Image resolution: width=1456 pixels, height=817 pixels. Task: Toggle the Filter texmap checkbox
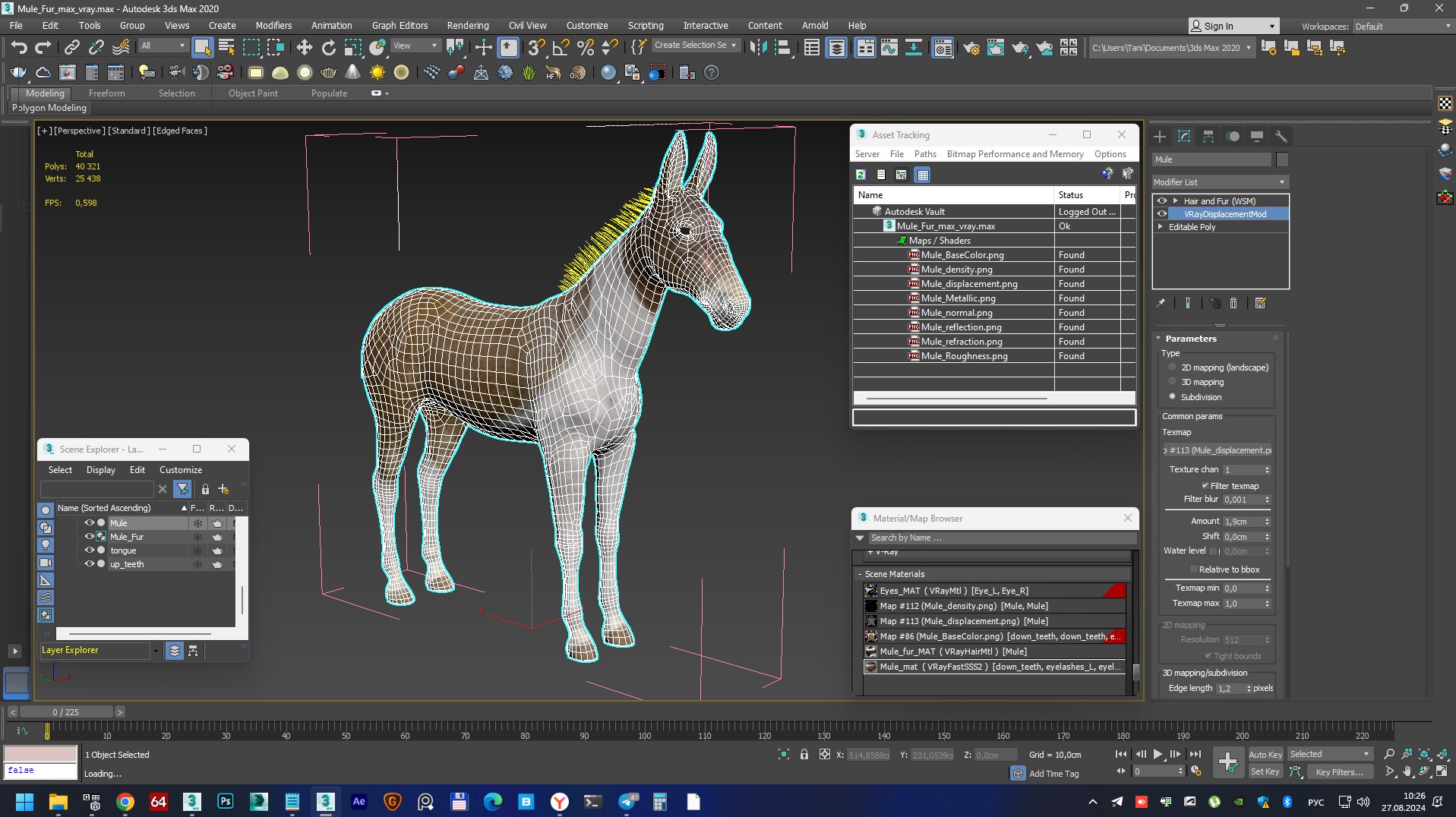coord(1205,486)
